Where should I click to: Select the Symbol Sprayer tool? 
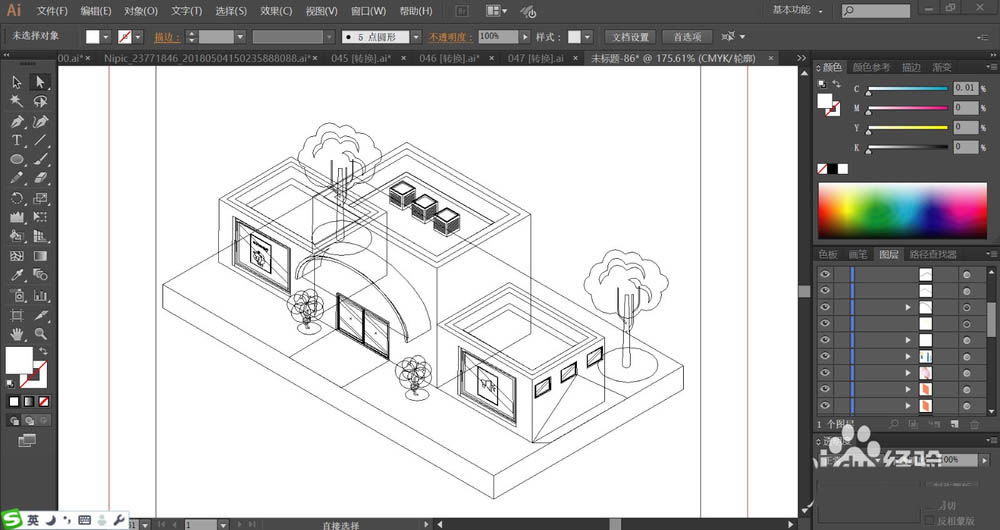[x=17, y=295]
